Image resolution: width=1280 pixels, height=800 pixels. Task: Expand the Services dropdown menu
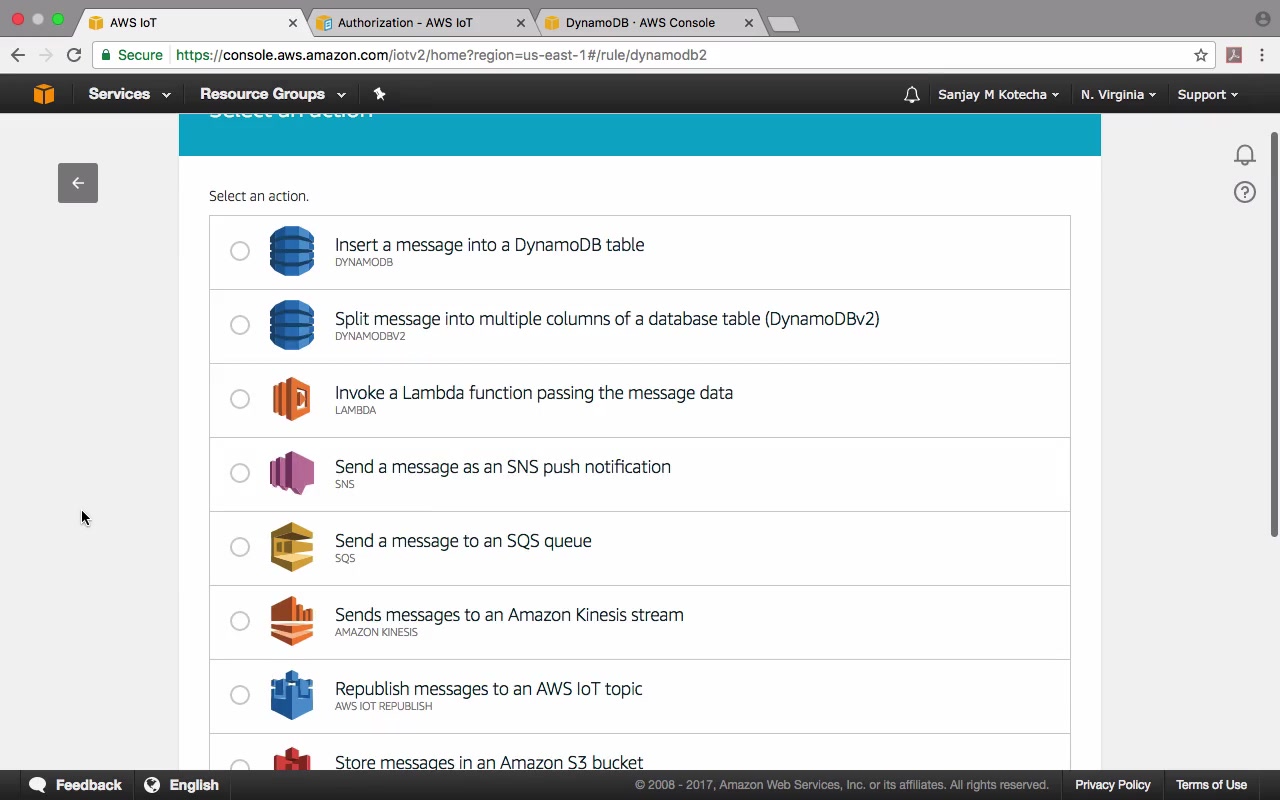pyautogui.click(x=129, y=94)
